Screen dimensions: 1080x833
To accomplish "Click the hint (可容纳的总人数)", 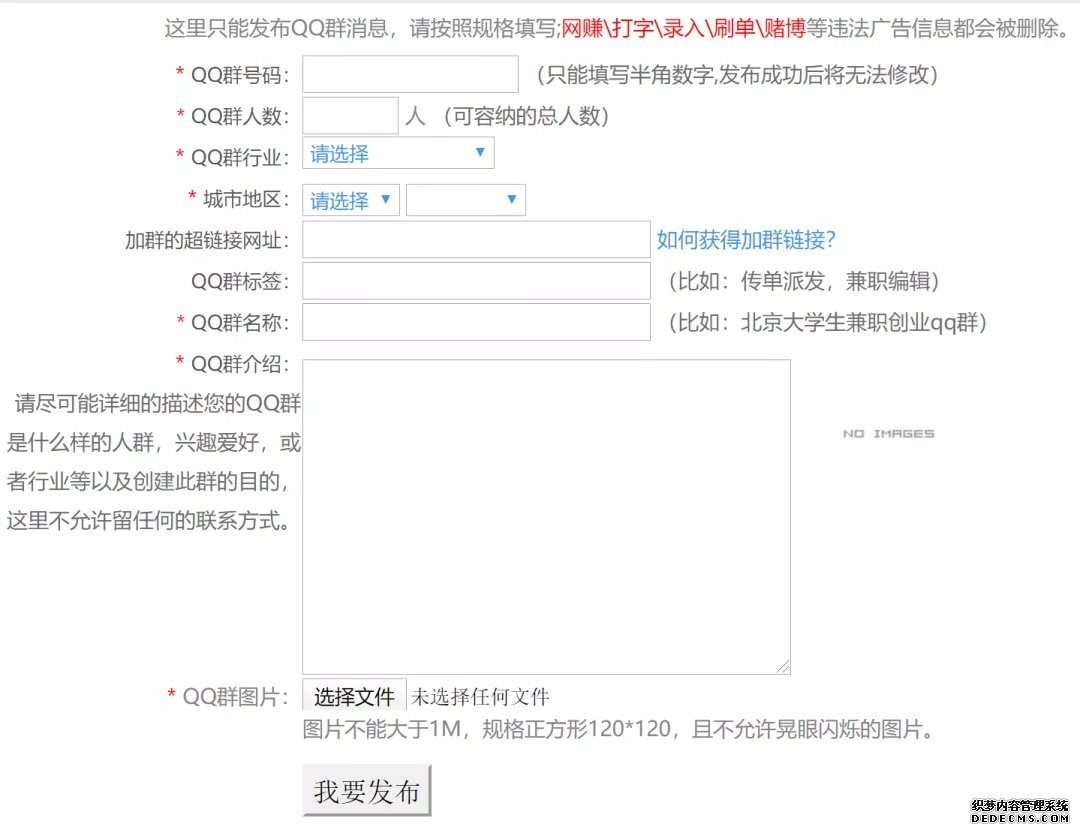I will point(526,116).
